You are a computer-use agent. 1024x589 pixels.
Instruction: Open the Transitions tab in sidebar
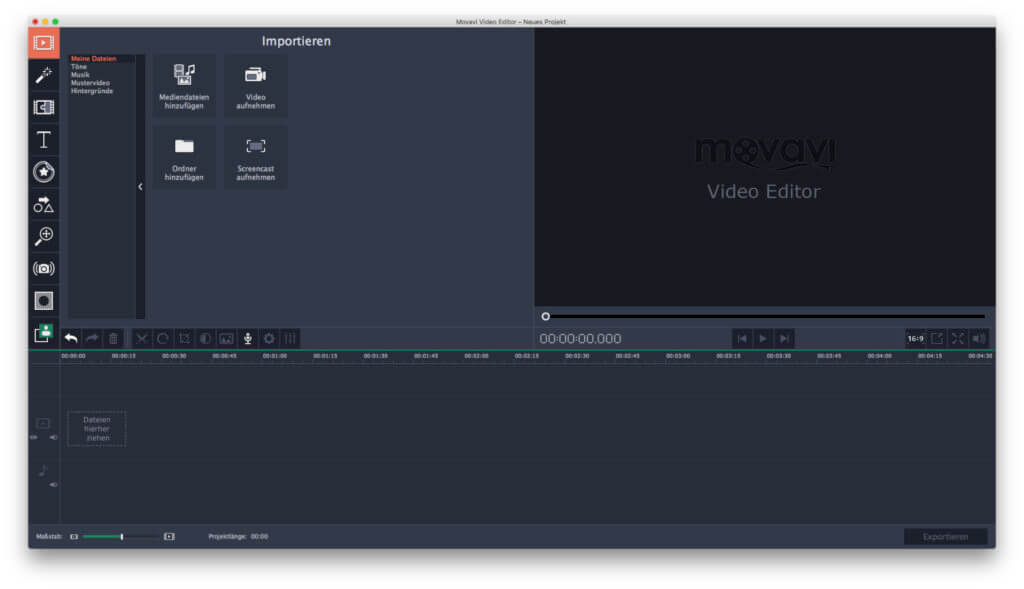point(44,108)
